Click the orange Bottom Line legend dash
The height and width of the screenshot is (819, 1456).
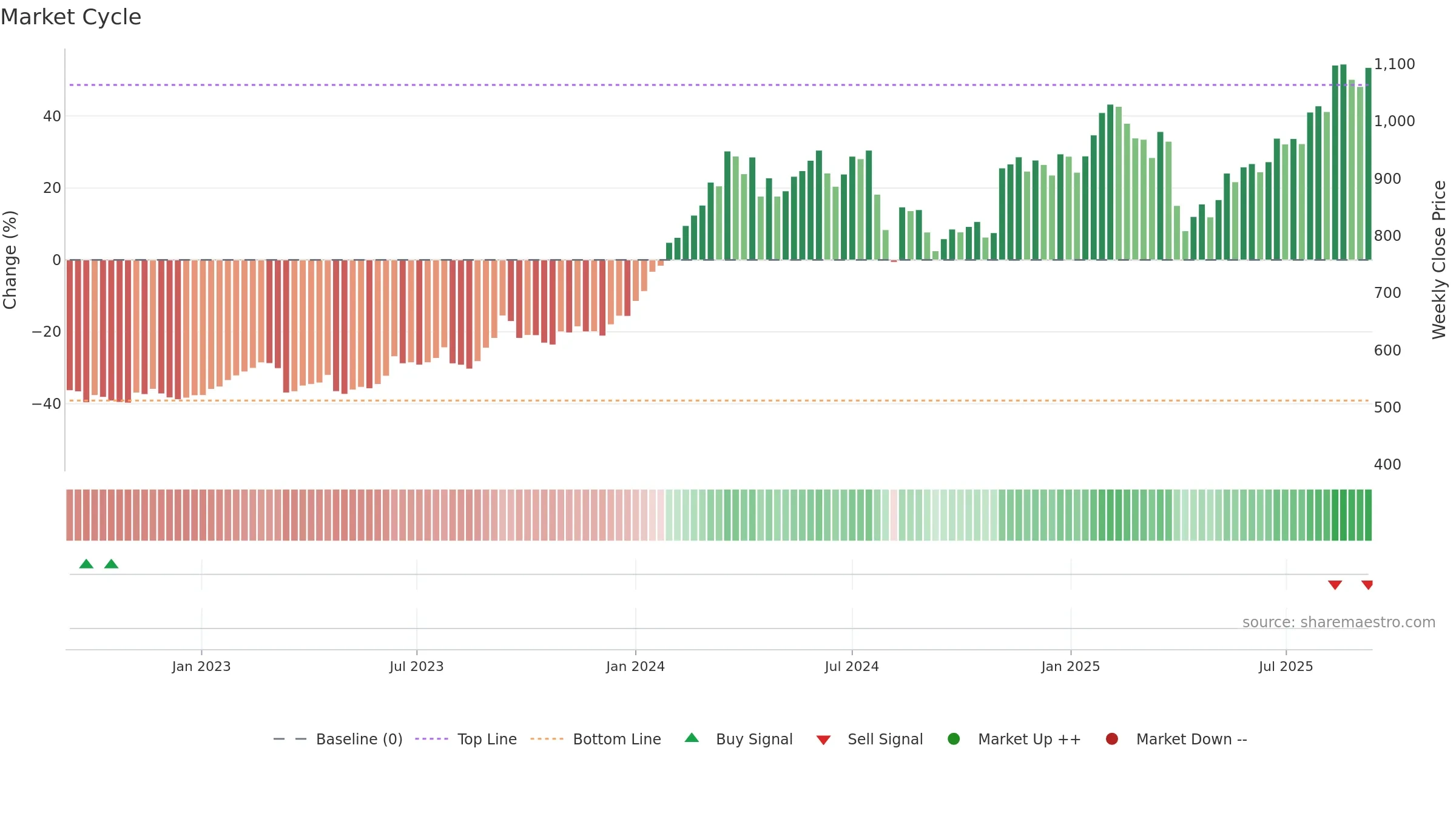coord(547,739)
